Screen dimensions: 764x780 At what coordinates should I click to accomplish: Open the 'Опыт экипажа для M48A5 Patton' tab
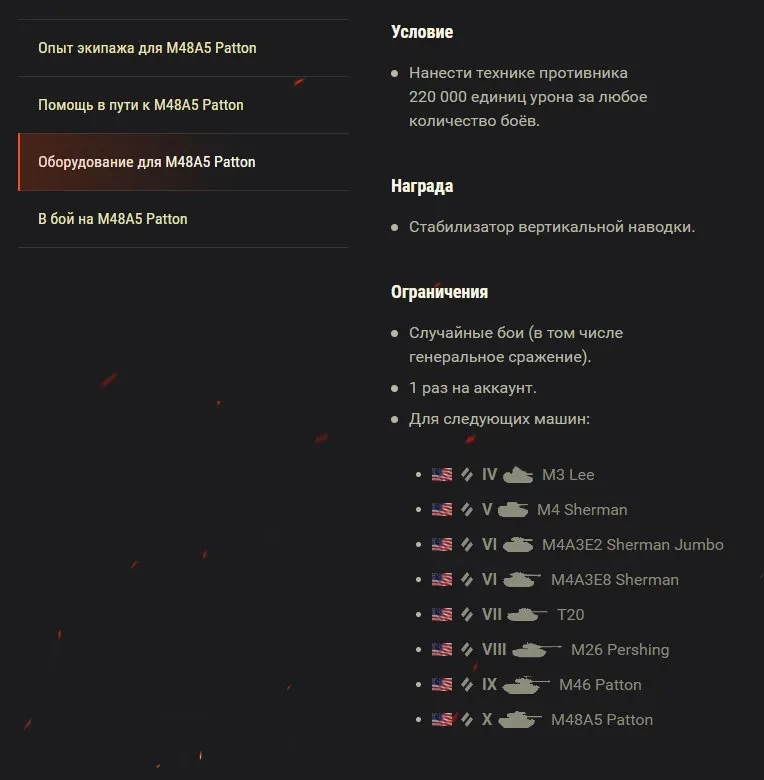tap(147, 48)
